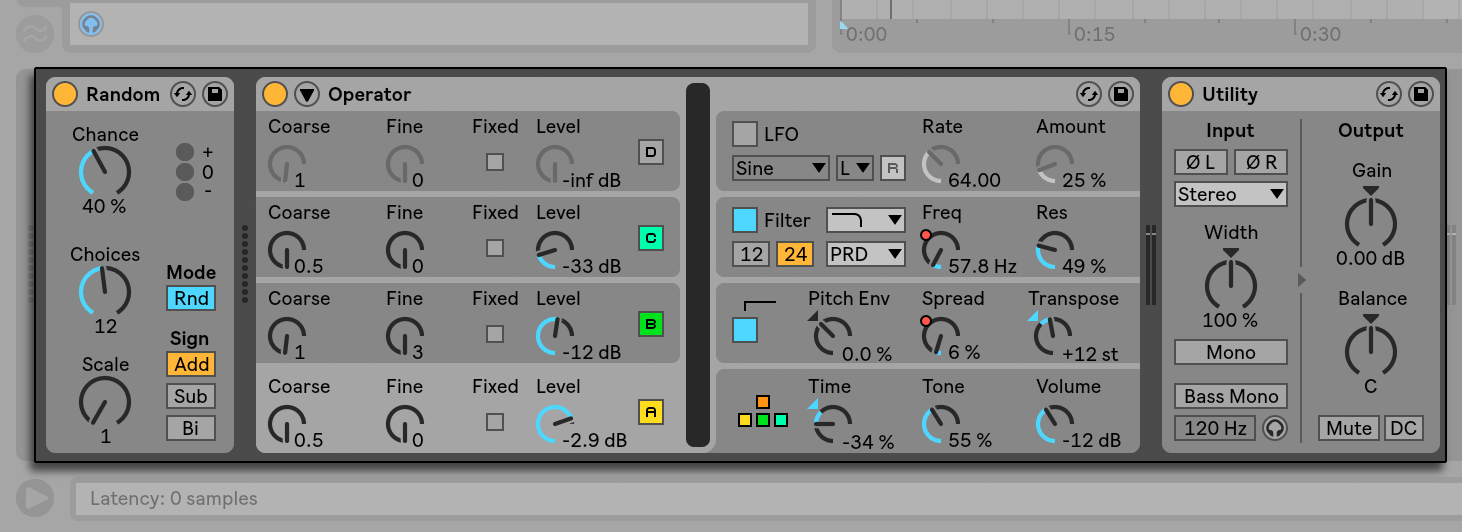This screenshot has width=1462, height=532.
Task: Click the headphone icon in top bar
Action: click(91, 22)
